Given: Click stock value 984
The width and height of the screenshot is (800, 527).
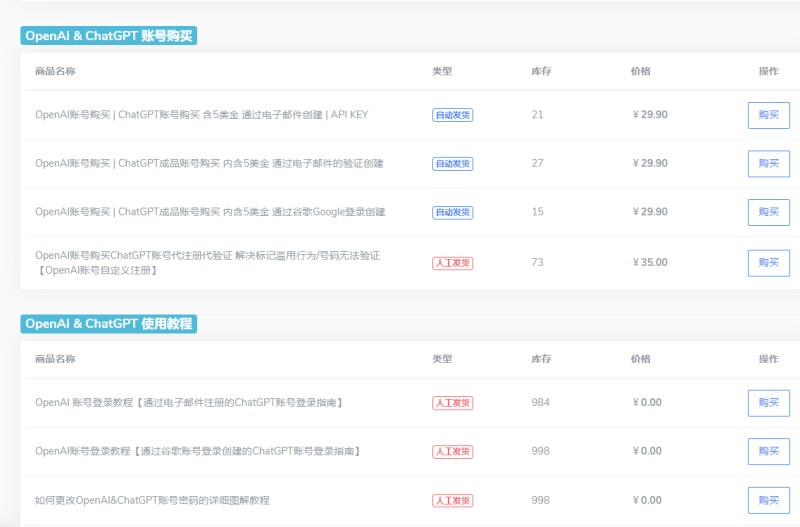Looking at the screenshot, I should coord(540,403).
